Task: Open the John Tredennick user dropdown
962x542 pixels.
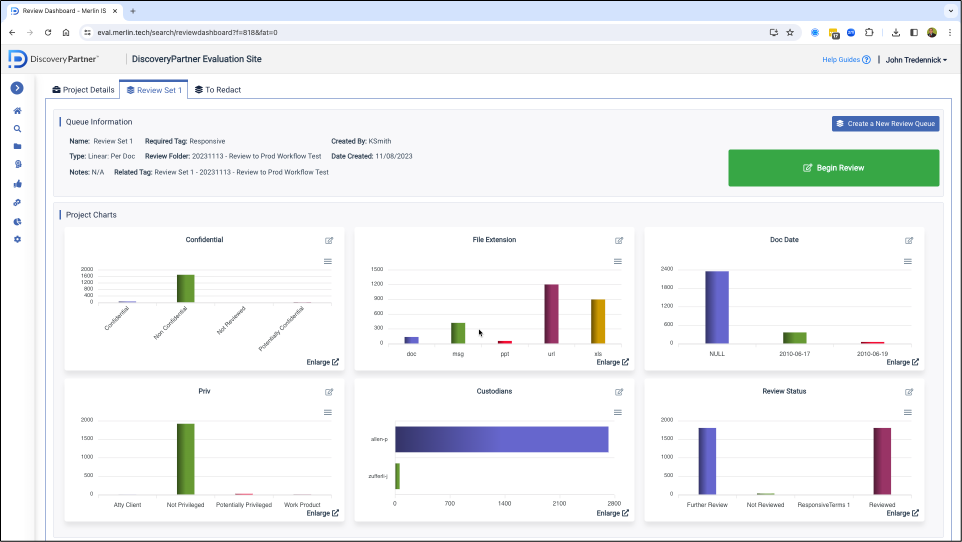Action: [916, 60]
